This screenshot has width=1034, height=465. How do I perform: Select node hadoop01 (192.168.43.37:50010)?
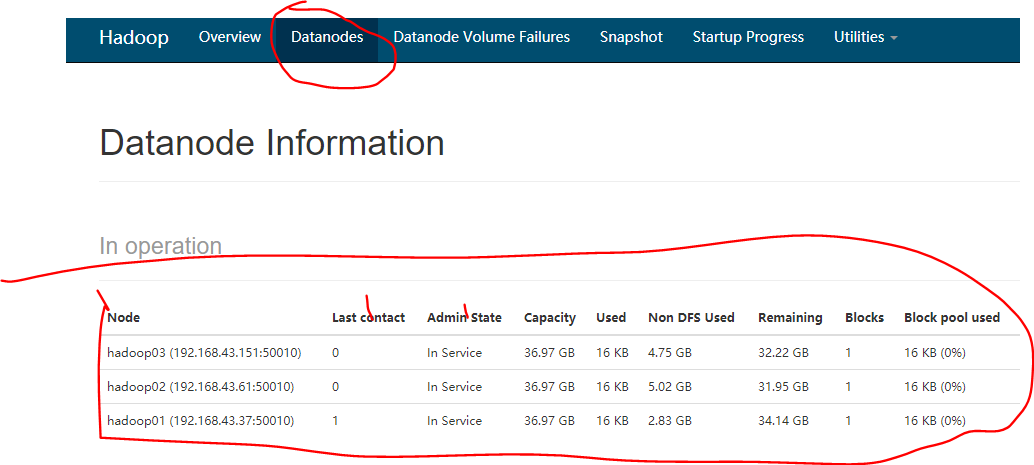200,420
